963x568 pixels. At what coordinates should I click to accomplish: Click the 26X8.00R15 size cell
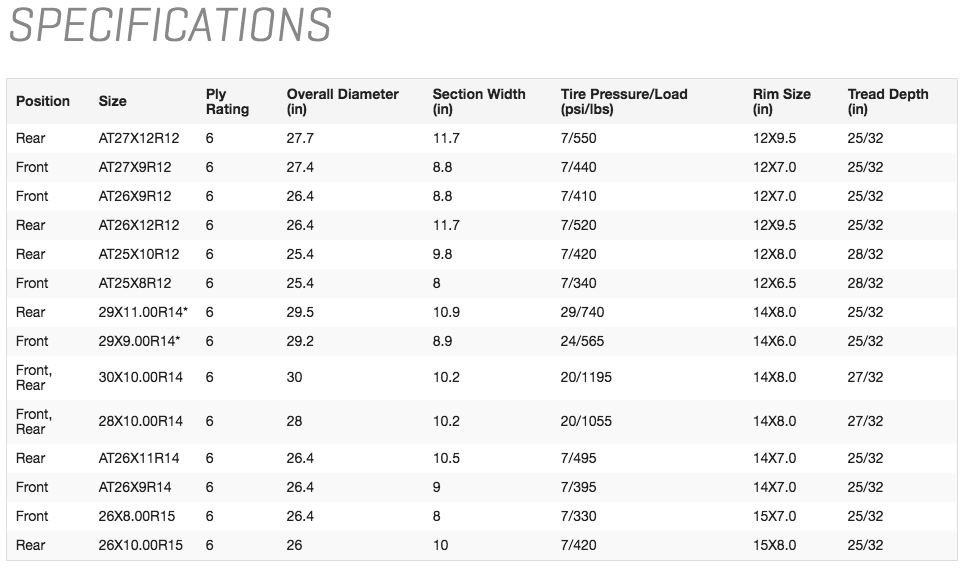[140, 516]
